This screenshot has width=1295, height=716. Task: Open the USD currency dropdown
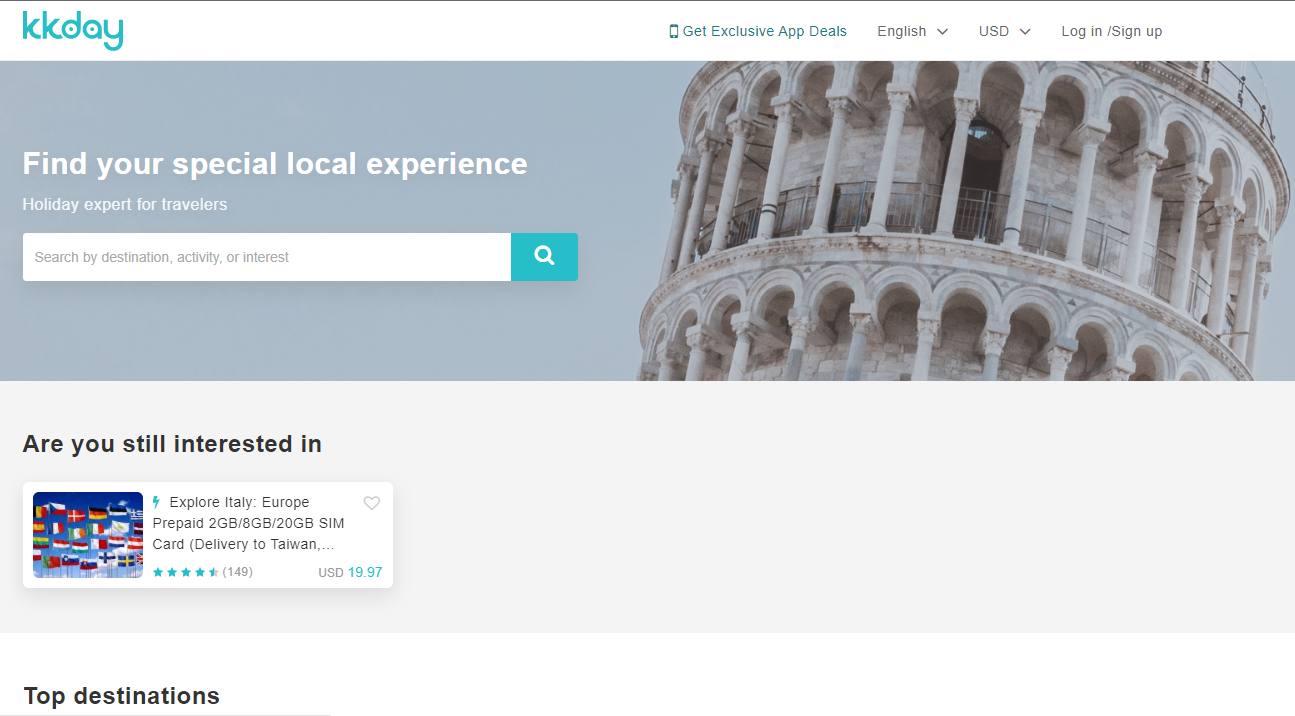tap(1005, 31)
